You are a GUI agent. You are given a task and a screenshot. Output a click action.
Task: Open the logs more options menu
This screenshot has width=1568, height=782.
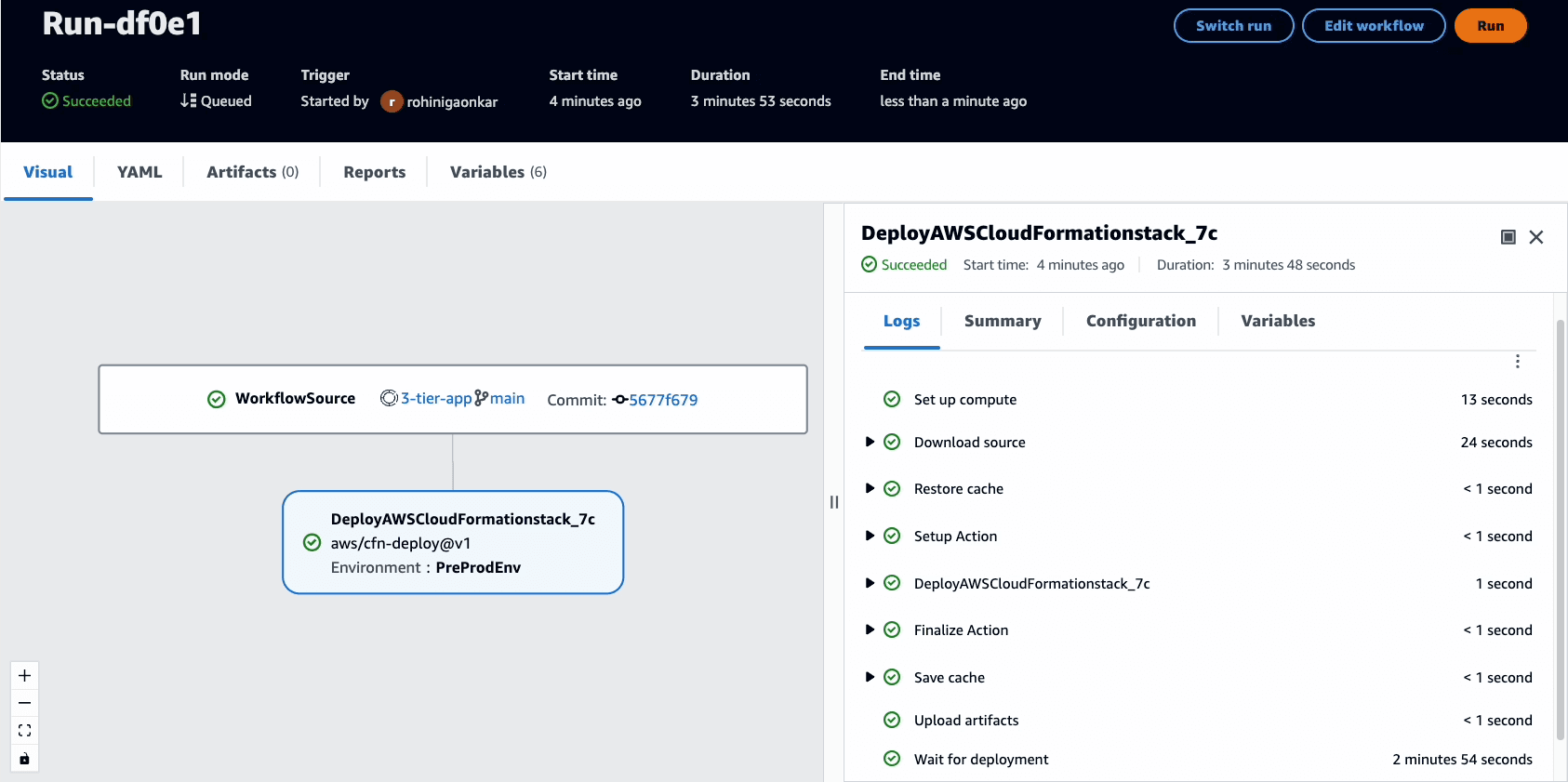1517,362
